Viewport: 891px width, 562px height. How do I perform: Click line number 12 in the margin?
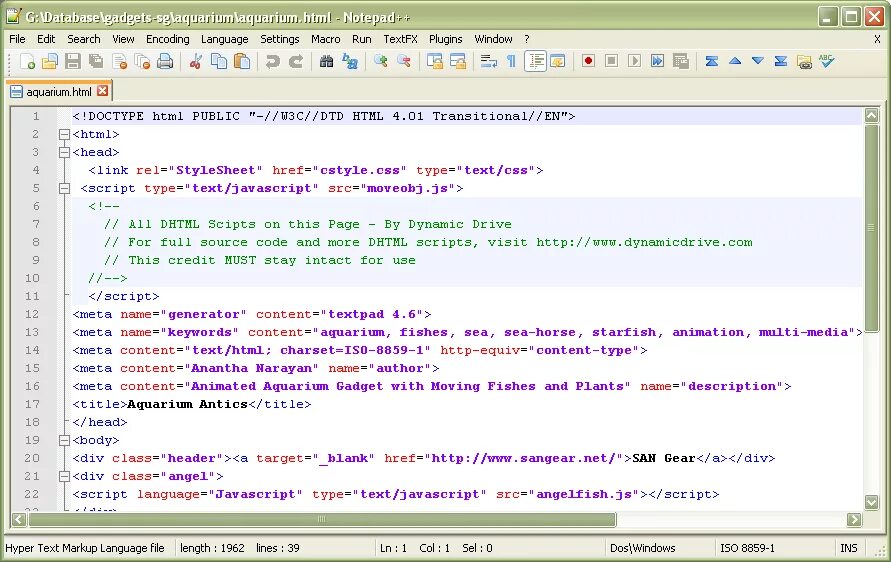click(32, 314)
